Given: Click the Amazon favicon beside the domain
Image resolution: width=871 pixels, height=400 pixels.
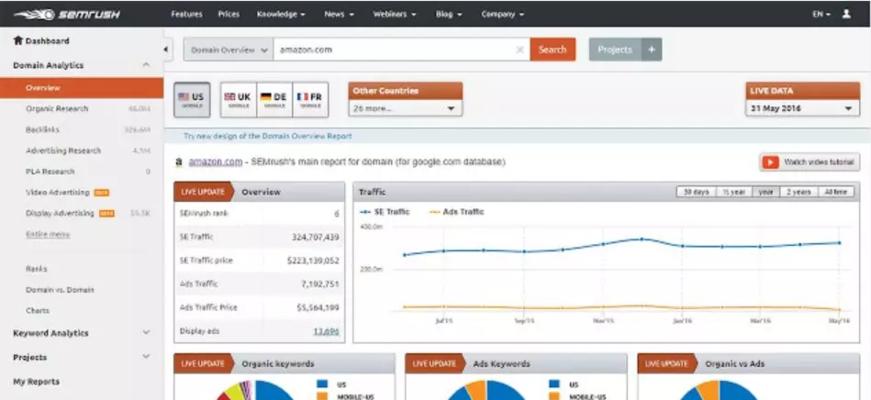Looking at the screenshot, I should tap(179, 162).
